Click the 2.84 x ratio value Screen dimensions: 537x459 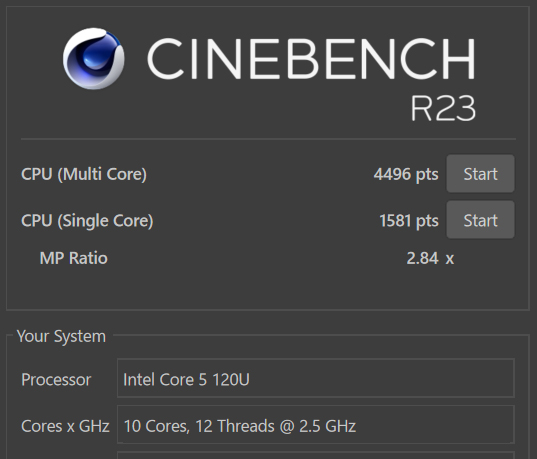click(430, 258)
